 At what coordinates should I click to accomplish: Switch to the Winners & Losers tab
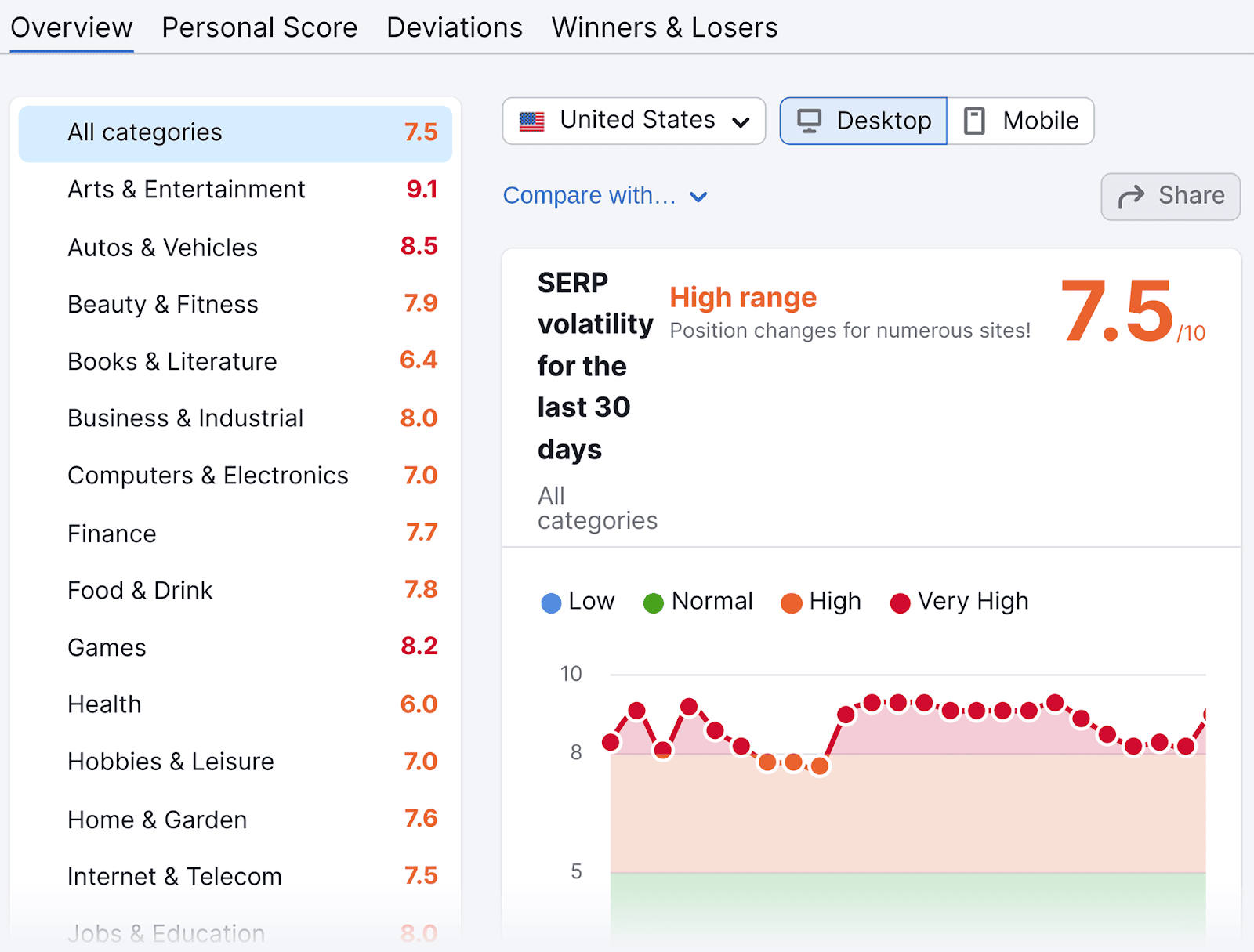click(x=664, y=27)
